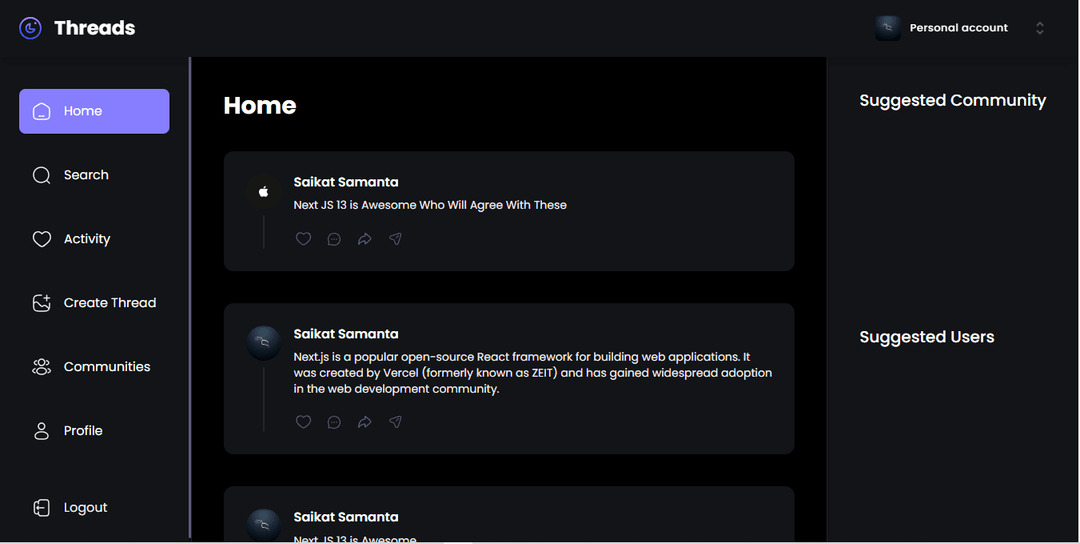Like the Next.js framework post
Viewport: 1080px width, 544px height.
304,422
